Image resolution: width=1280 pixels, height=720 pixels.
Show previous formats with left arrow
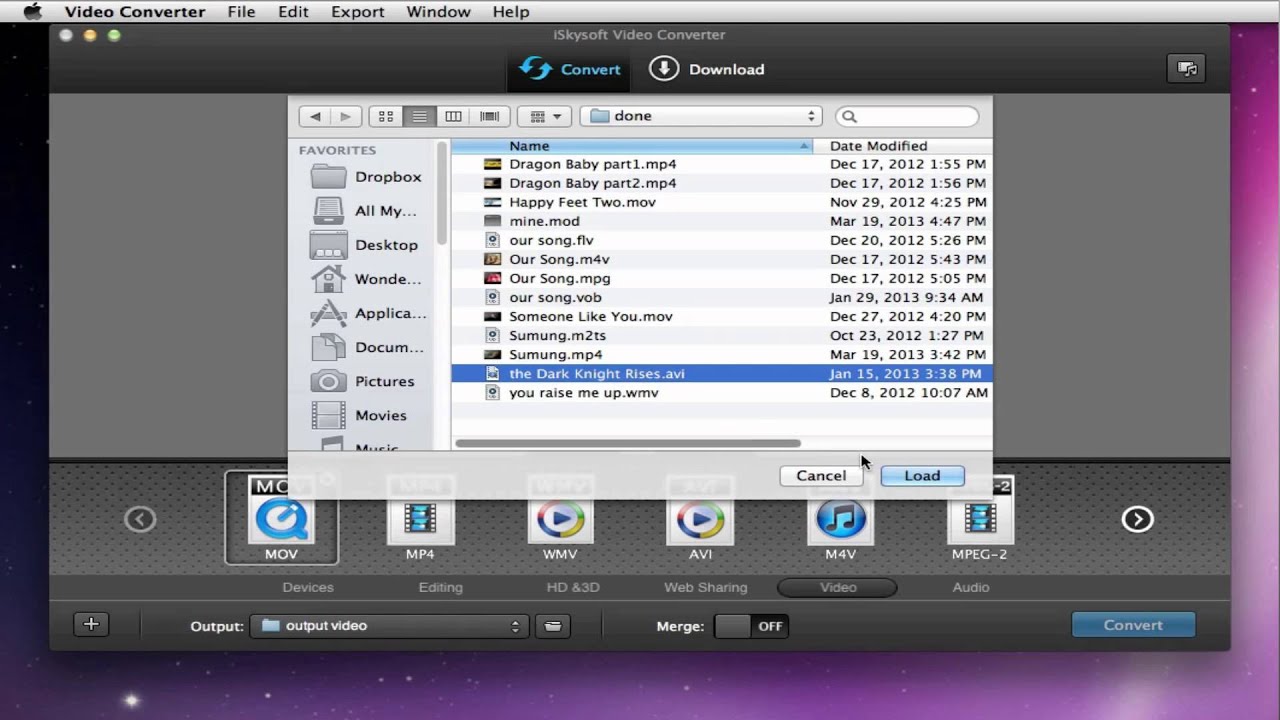tap(140, 519)
